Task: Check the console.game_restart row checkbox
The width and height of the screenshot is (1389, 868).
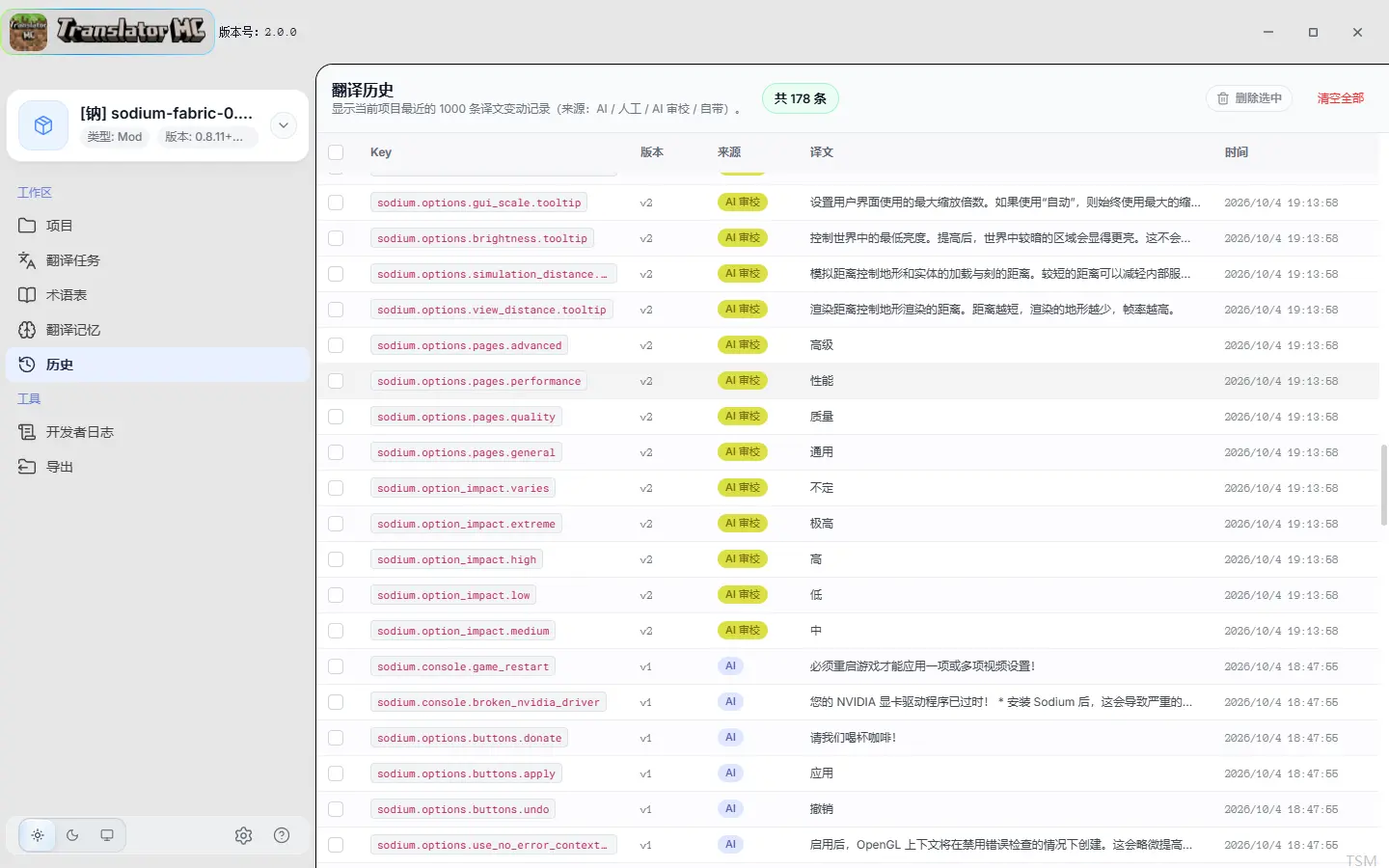Action: point(336,666)
